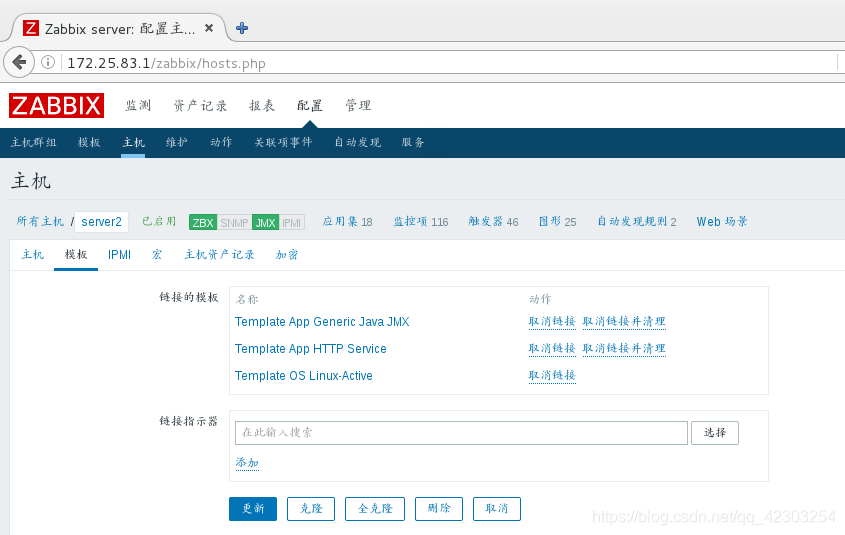Go to 动作 submenu
Screen dimensions: 845x535
pos(221,142)
